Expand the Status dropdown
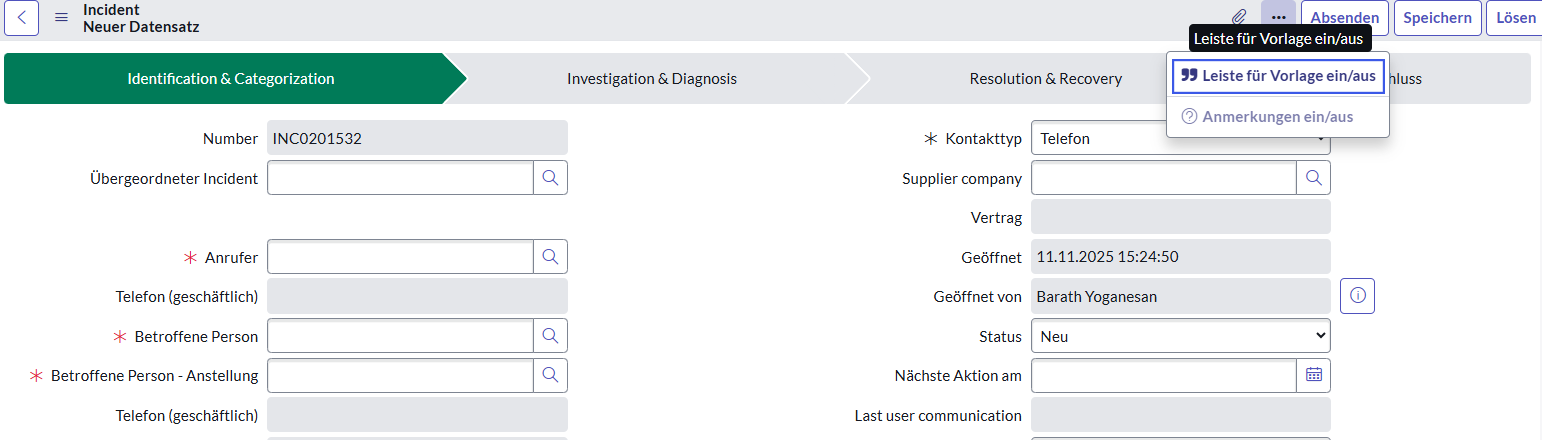Viewport: 1542px width, 440px height. pos(1180,336)
